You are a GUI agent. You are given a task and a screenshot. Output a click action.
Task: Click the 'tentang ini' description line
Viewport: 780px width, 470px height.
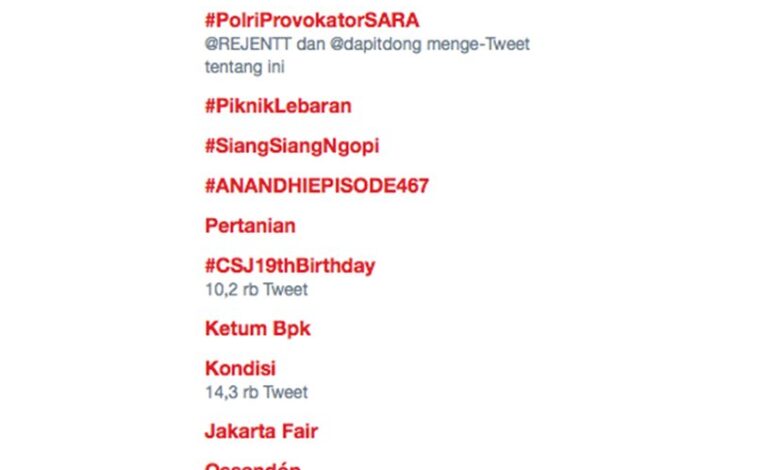tap(244, 67)
